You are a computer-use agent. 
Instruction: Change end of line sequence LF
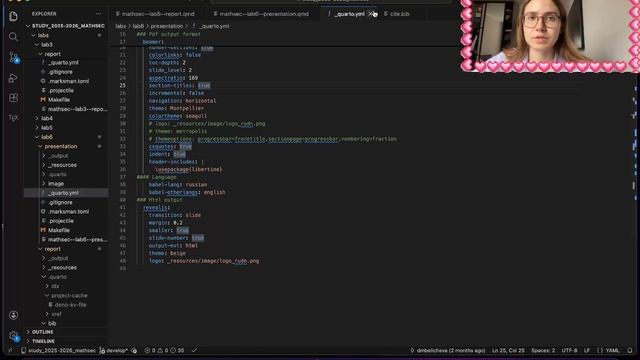point(587,350)
